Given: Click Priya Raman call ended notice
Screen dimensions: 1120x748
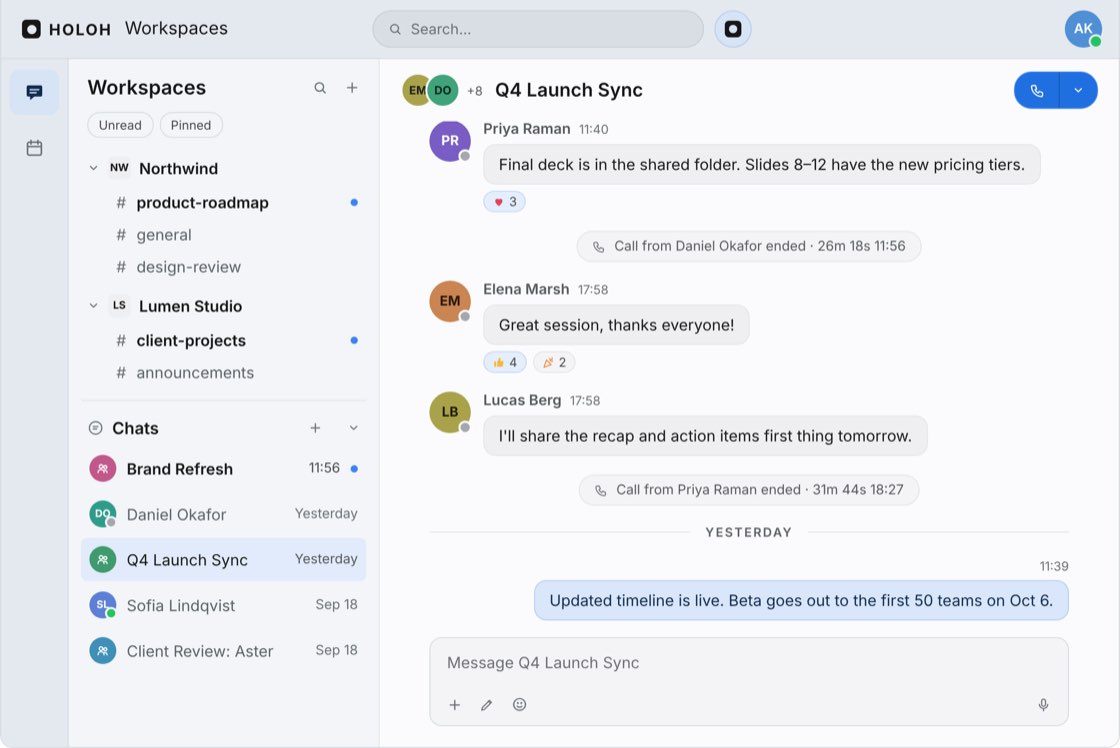Looking at the screenshot, I should click(749, 490).
